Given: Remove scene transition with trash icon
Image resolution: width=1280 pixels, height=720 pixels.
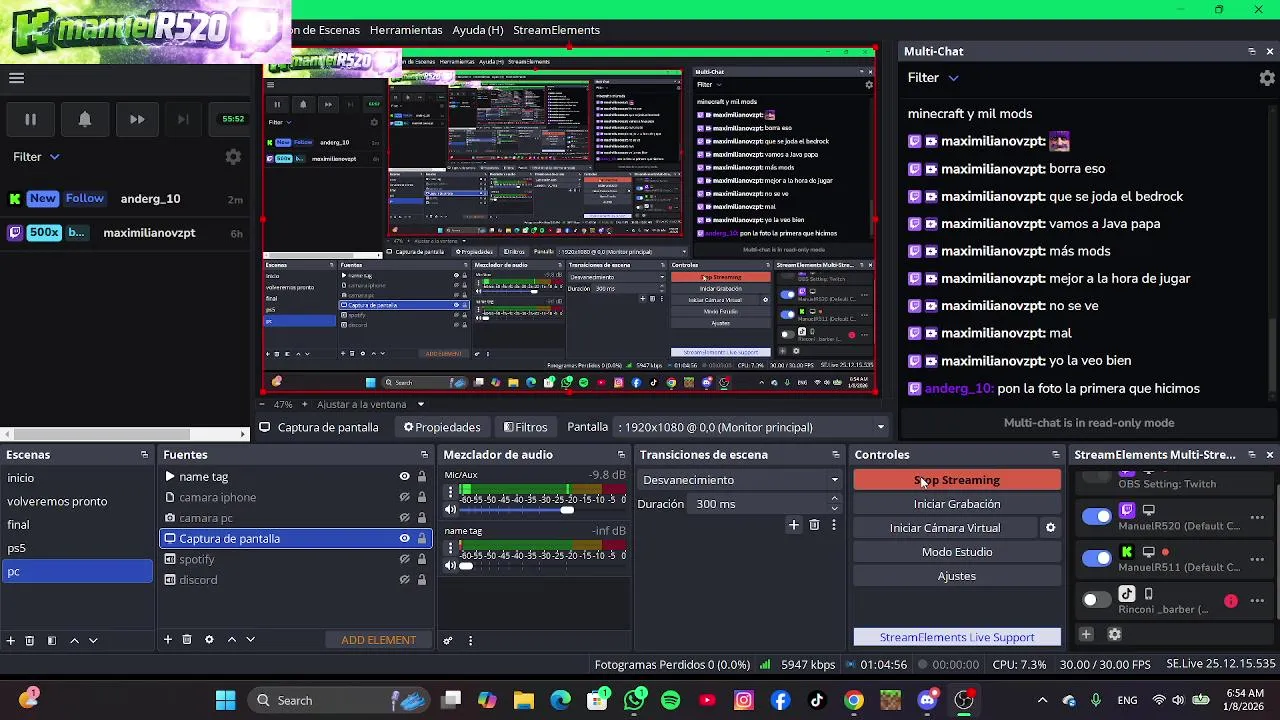Looking at the screenshot, I should click(814, 525).
